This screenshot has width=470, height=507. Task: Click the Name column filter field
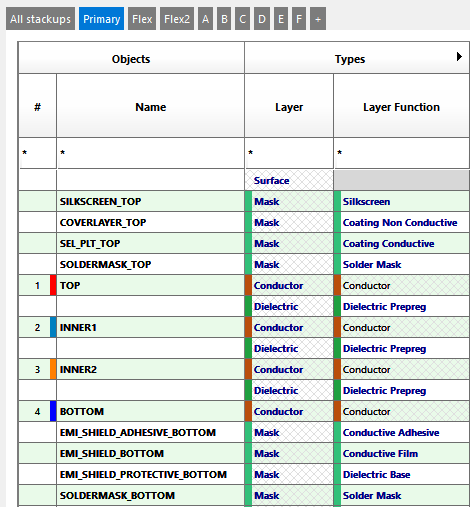151,153
